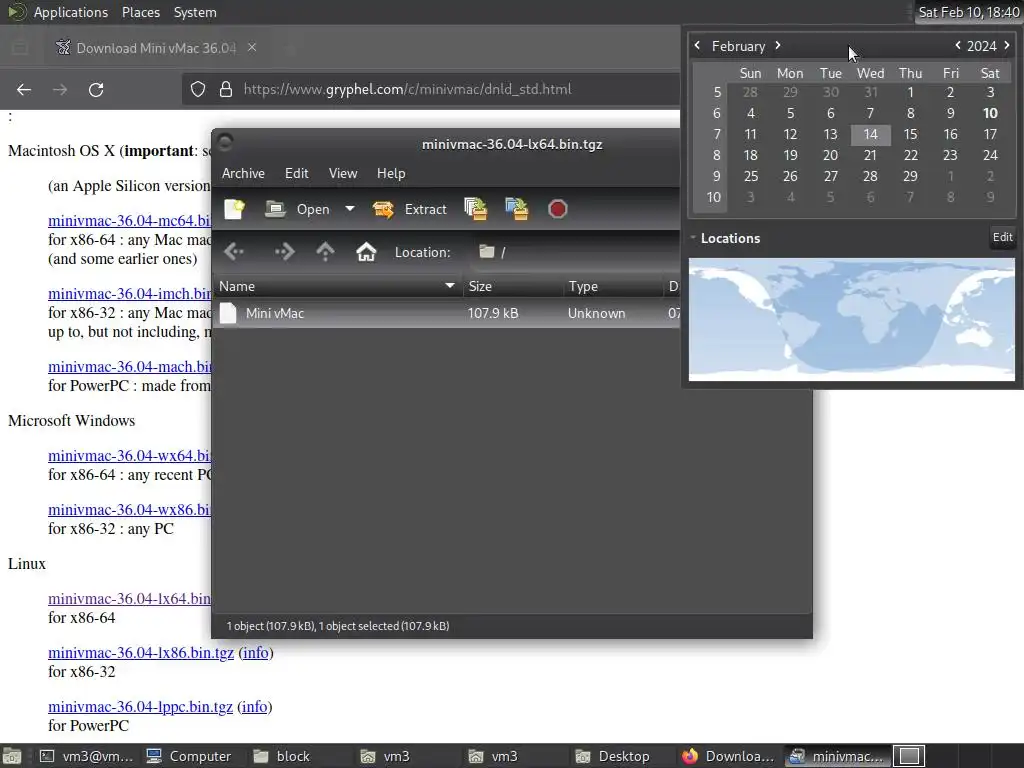Image resolution: width=1024 pixels, height=768 pixels.
Task: Select February 29 in the calendar
Action: [910, 176]
